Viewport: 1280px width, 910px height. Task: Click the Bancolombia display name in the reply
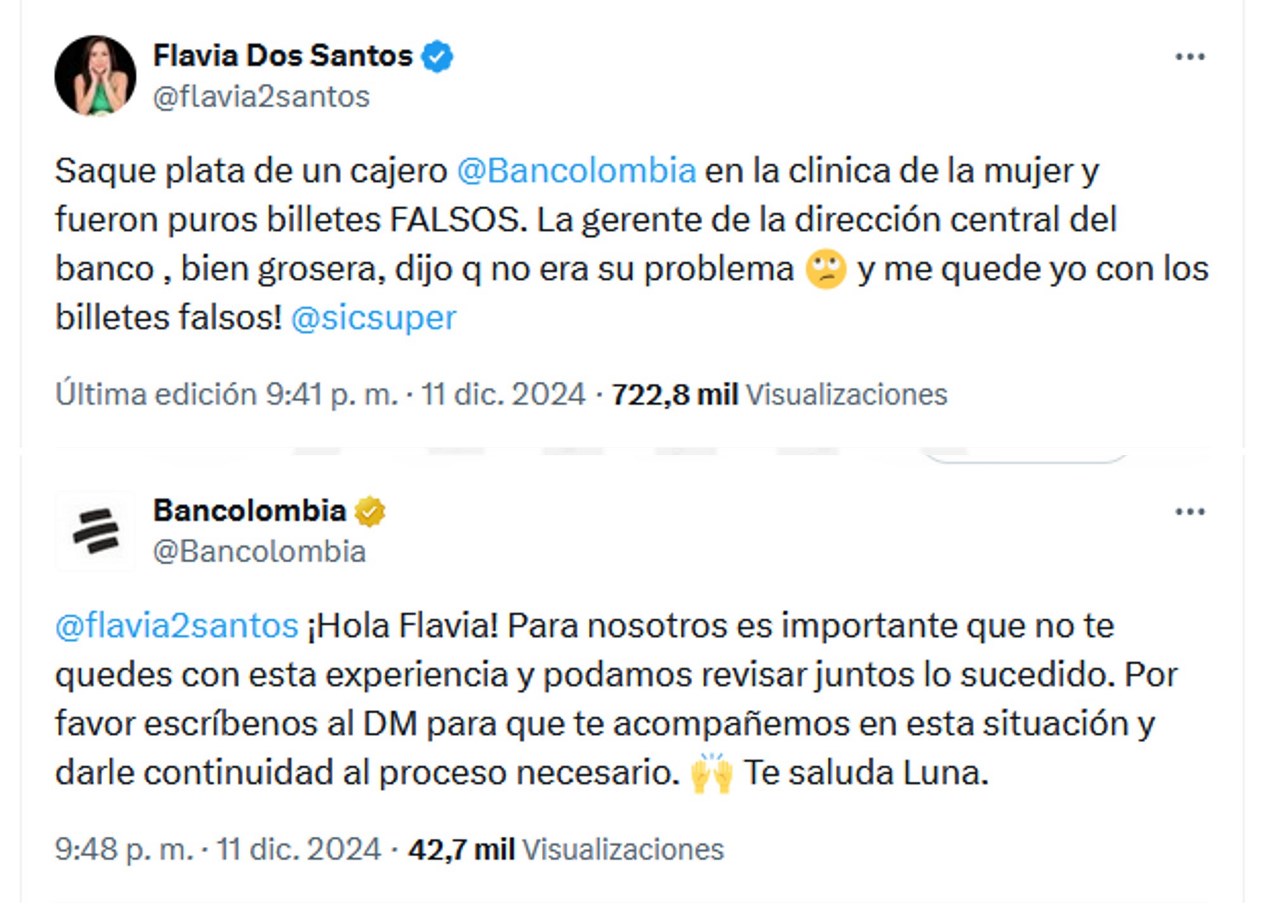point(249,511)
